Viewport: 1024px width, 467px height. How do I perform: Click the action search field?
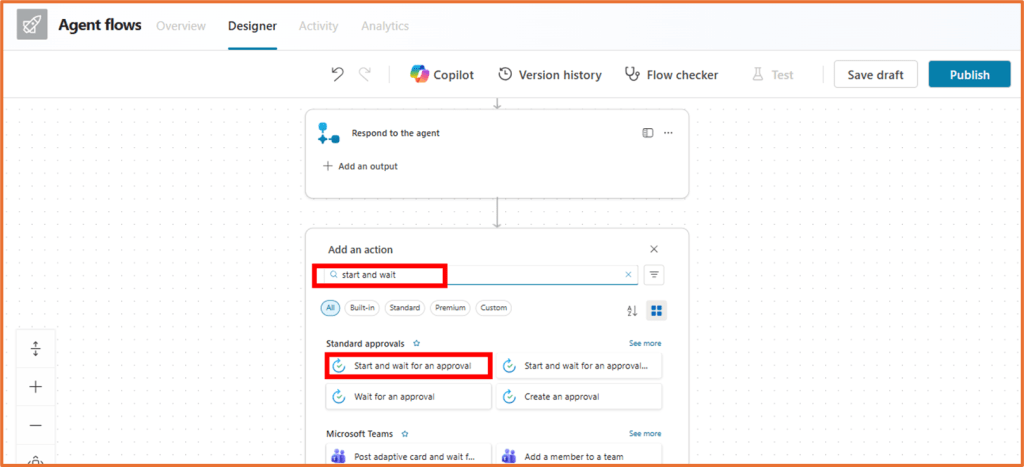(x=481, y=275)
